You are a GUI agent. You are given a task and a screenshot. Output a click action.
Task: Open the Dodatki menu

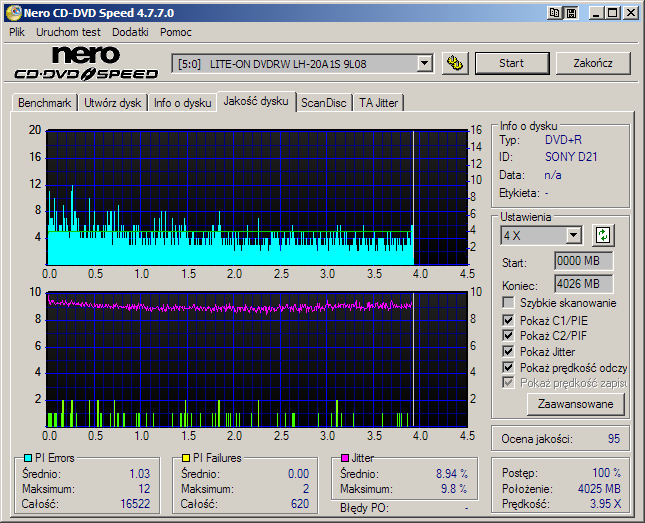point(130,32)
